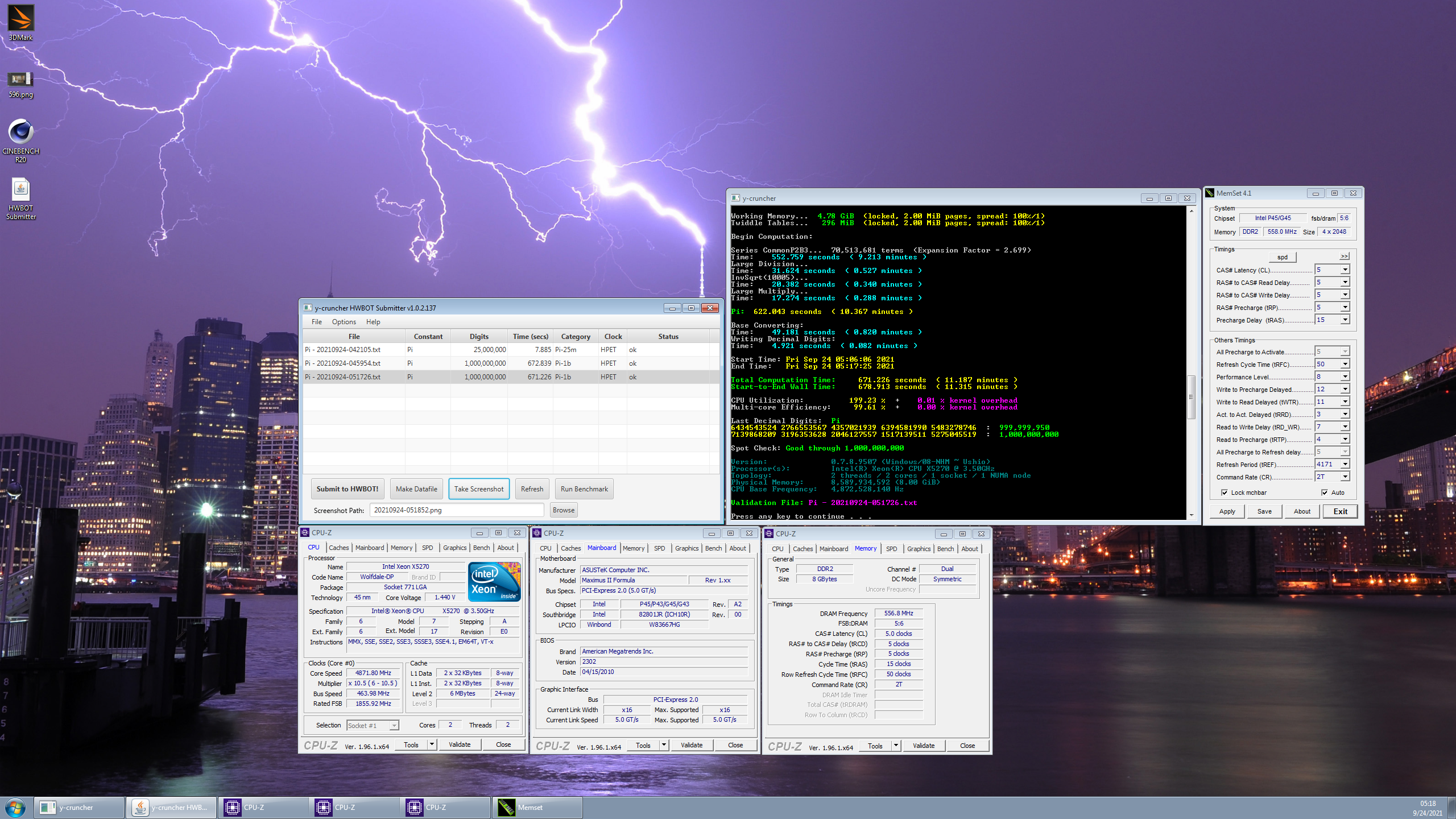Viewport: 1456px width, 819px height.
Task: Click Browse next to Screenshot Path
Action: pyautogui.click(x=564, y=510)
